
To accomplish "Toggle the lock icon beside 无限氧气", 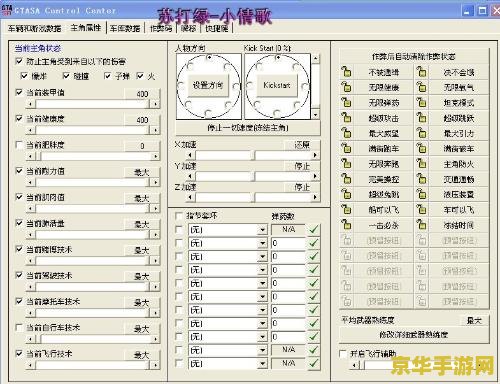I will 422,87.
